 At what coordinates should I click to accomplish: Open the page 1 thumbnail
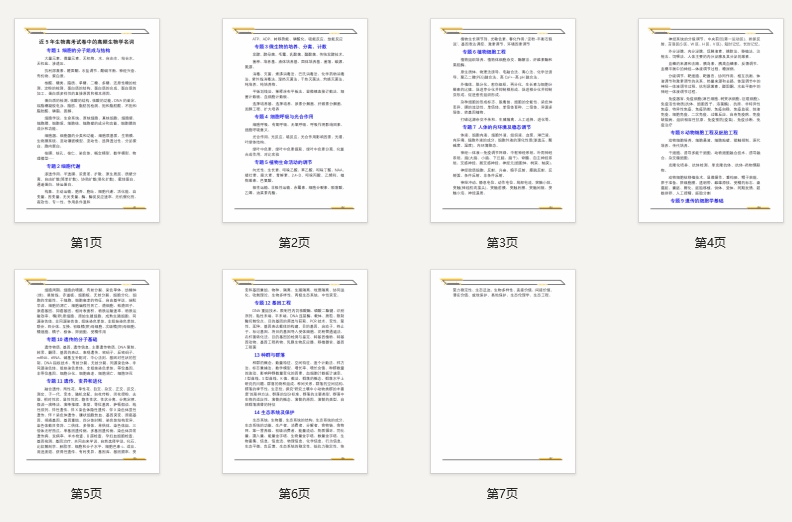point(87,120)
